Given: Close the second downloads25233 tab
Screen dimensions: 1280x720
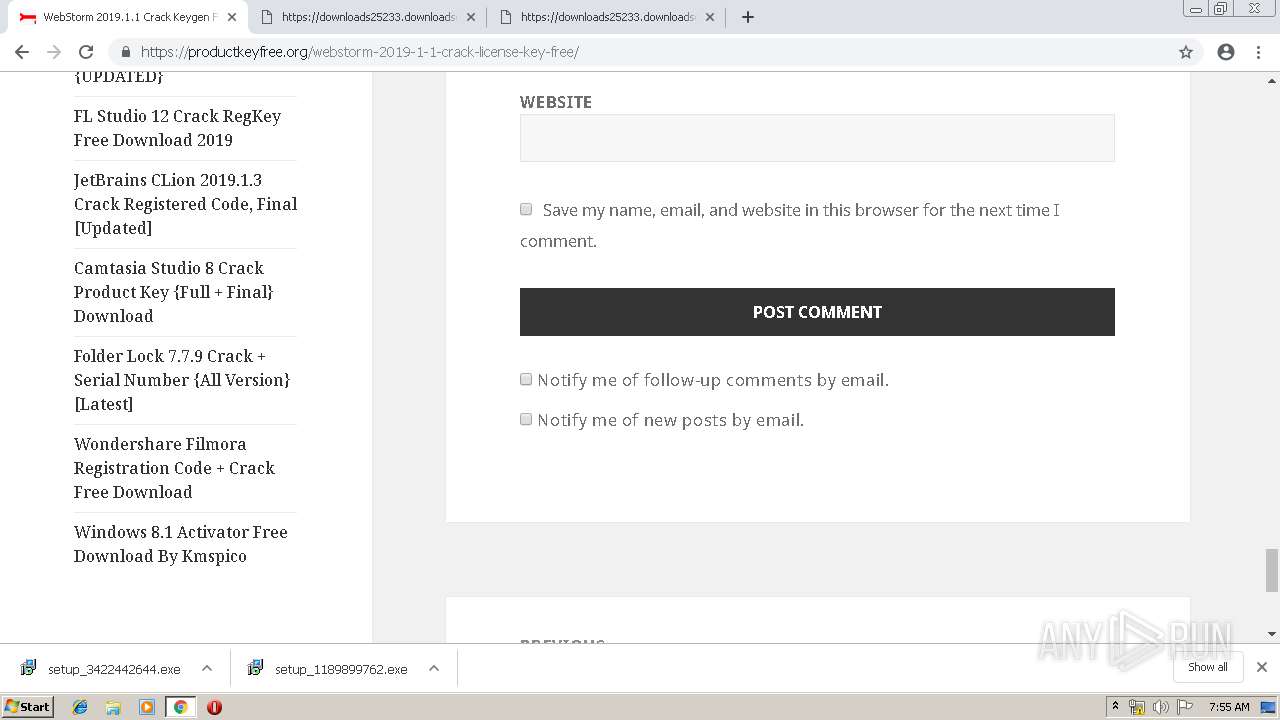Looking at the screenshot, I should (x=471, y=17).
